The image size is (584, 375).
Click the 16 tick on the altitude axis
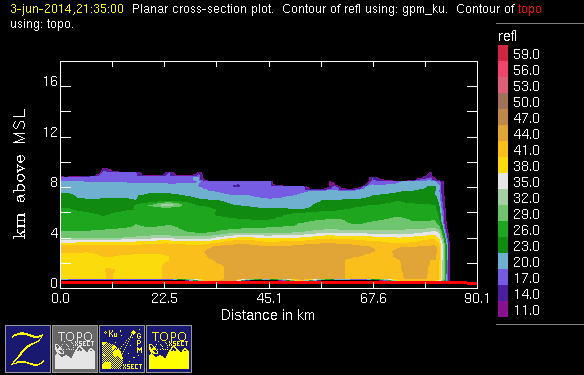(x=50, y=81)
